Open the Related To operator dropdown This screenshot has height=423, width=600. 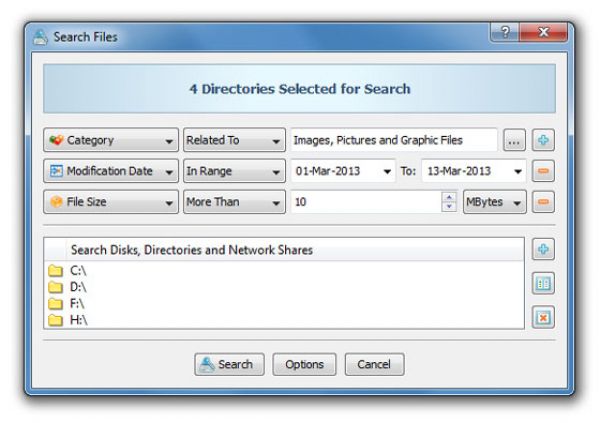(x=234, y=140)
